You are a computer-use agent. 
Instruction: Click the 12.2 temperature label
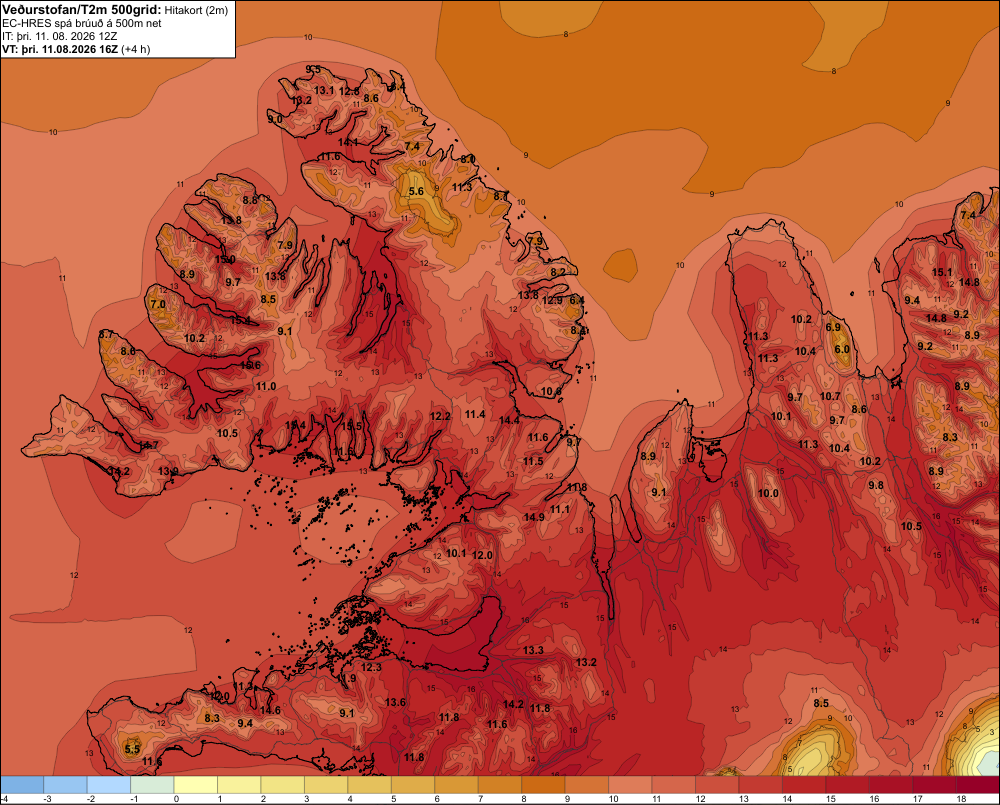coord(440,417)
